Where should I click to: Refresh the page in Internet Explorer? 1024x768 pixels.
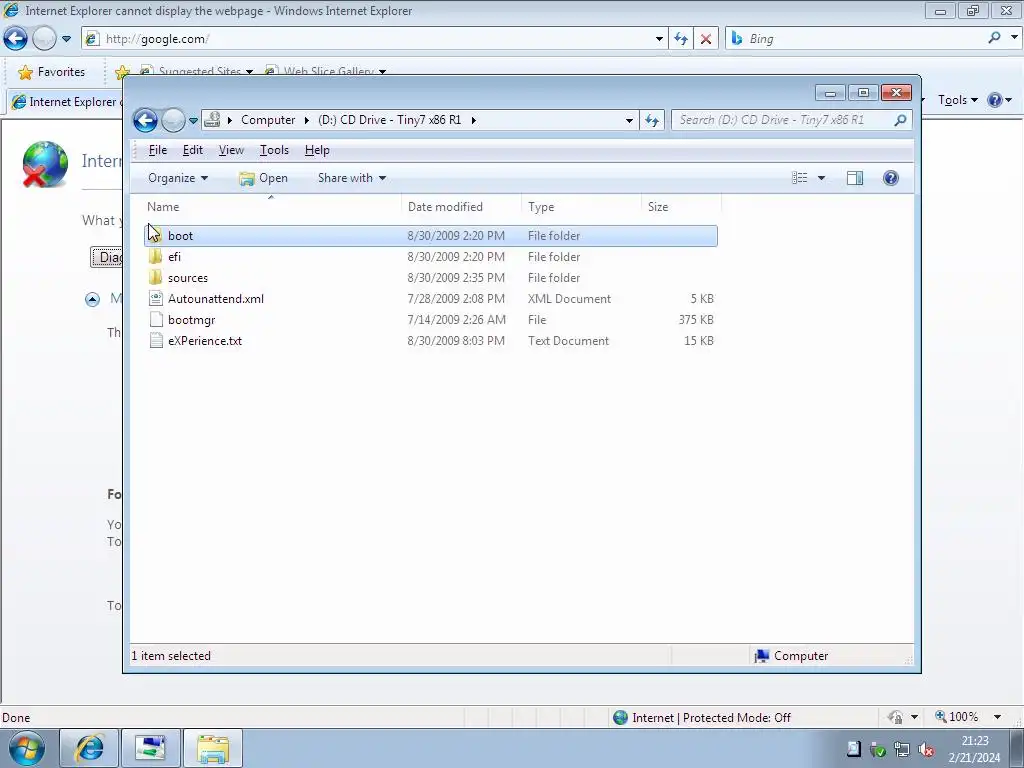pos(681,39)
